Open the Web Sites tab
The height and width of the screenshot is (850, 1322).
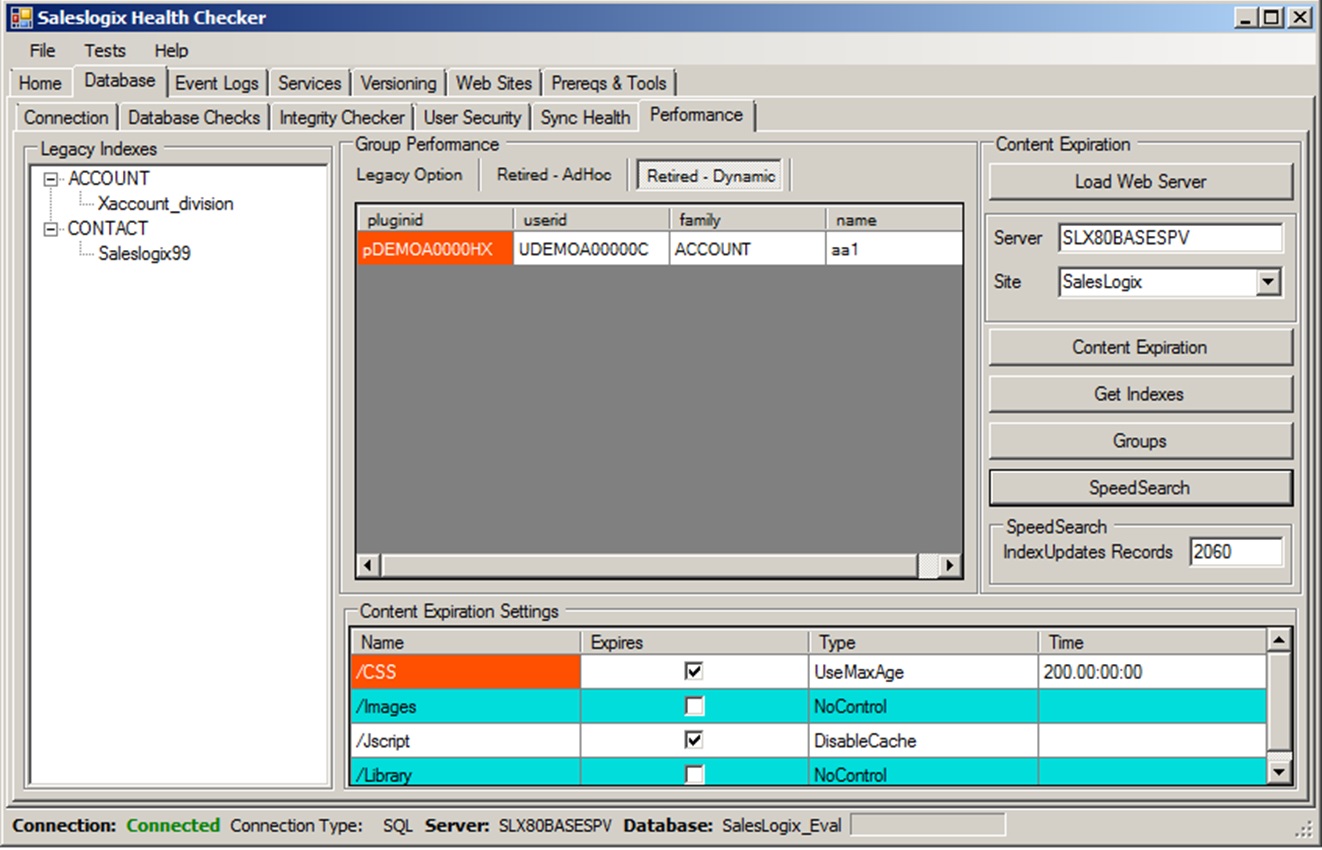pyautogui.click(x=494, y=83)
